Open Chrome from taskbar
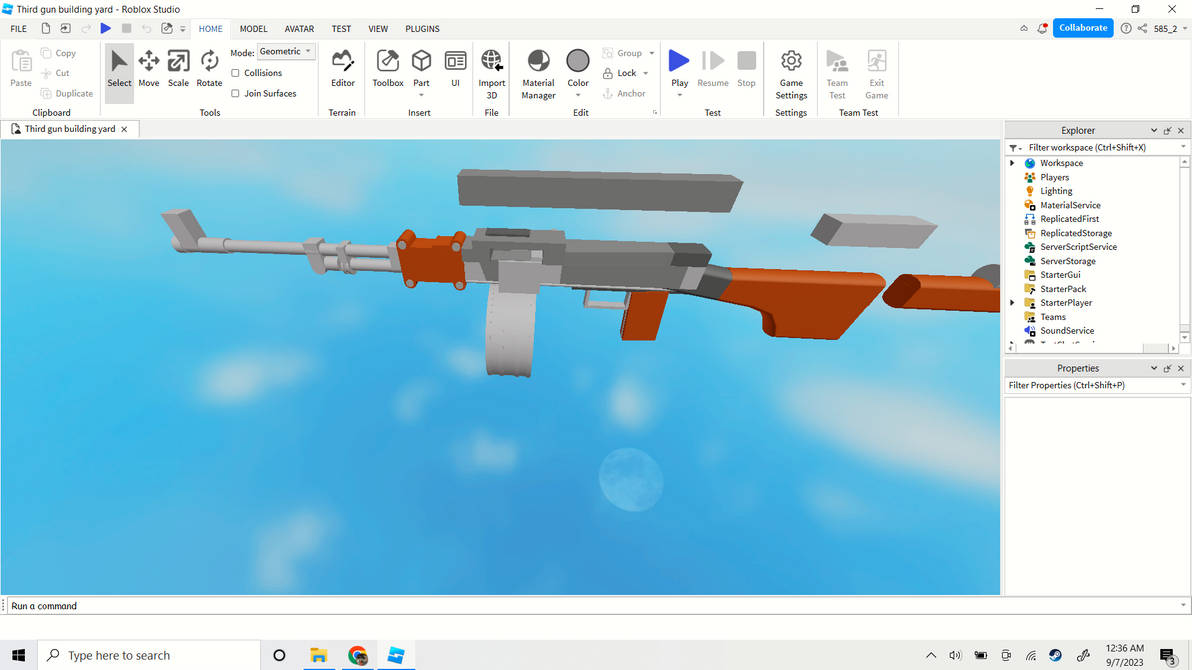Screen dimensions: 1192x670 pyautogui.click(x=357, y=655)
